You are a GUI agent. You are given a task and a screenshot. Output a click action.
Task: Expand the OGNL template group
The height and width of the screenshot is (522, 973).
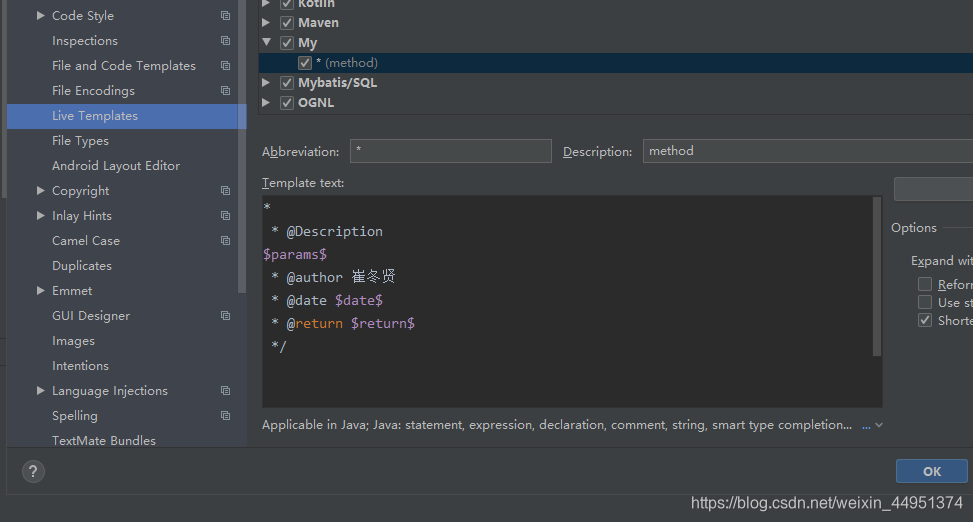266,102
